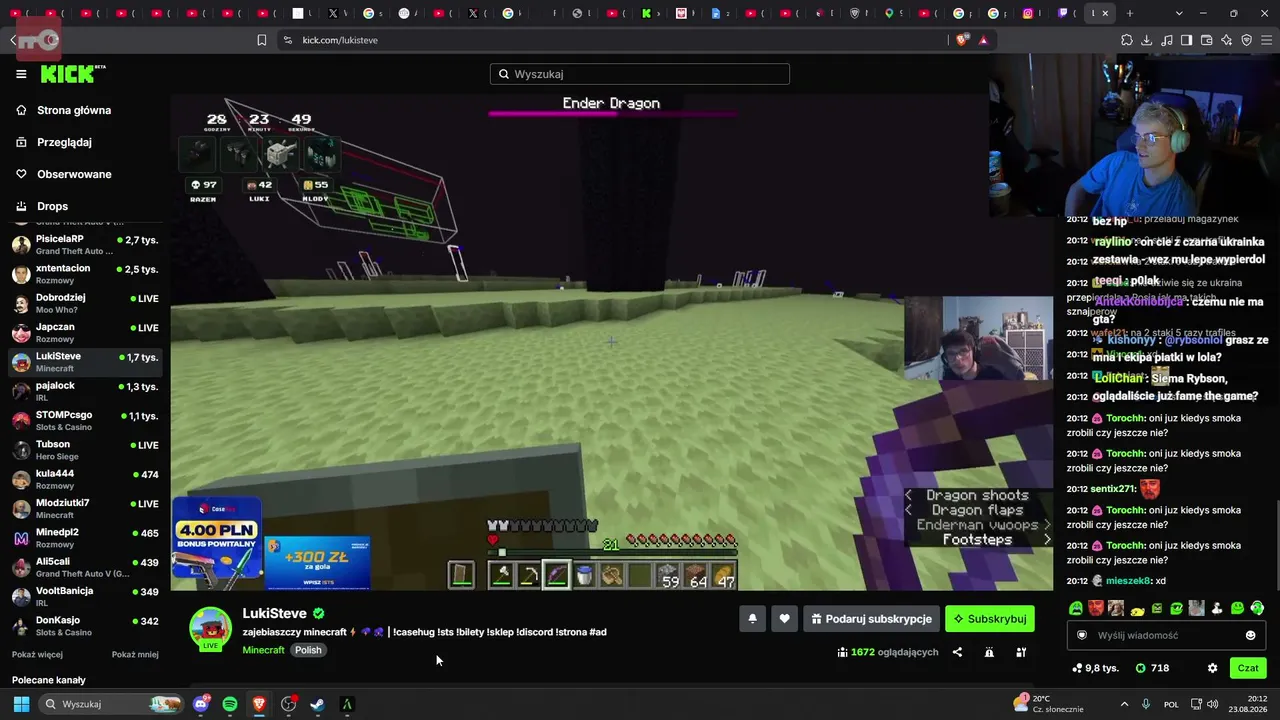Open VooltBanicja channel from sidebar
The width and height of the screenshot is (1280, 720).
85,596
